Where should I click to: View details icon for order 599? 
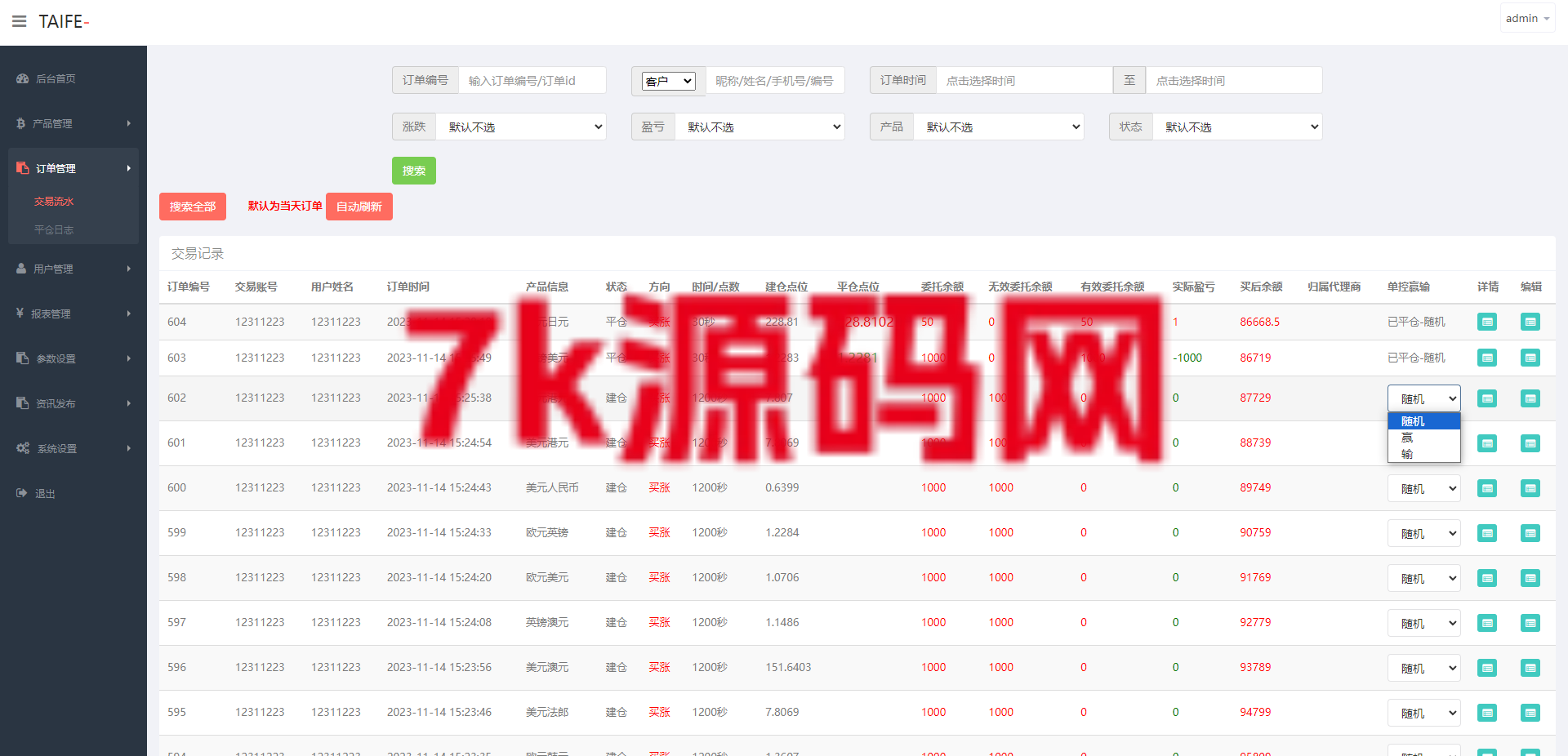(x=1487, y=533)
